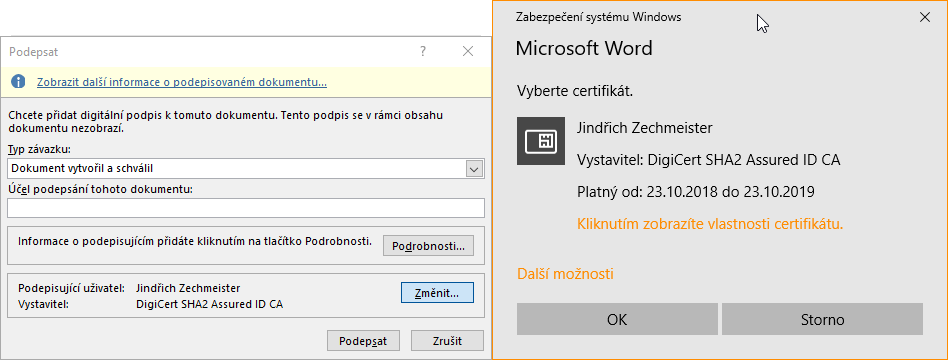Cancel signing with the Zrušit button
The image size is (948, 360).
pos(447,340)
